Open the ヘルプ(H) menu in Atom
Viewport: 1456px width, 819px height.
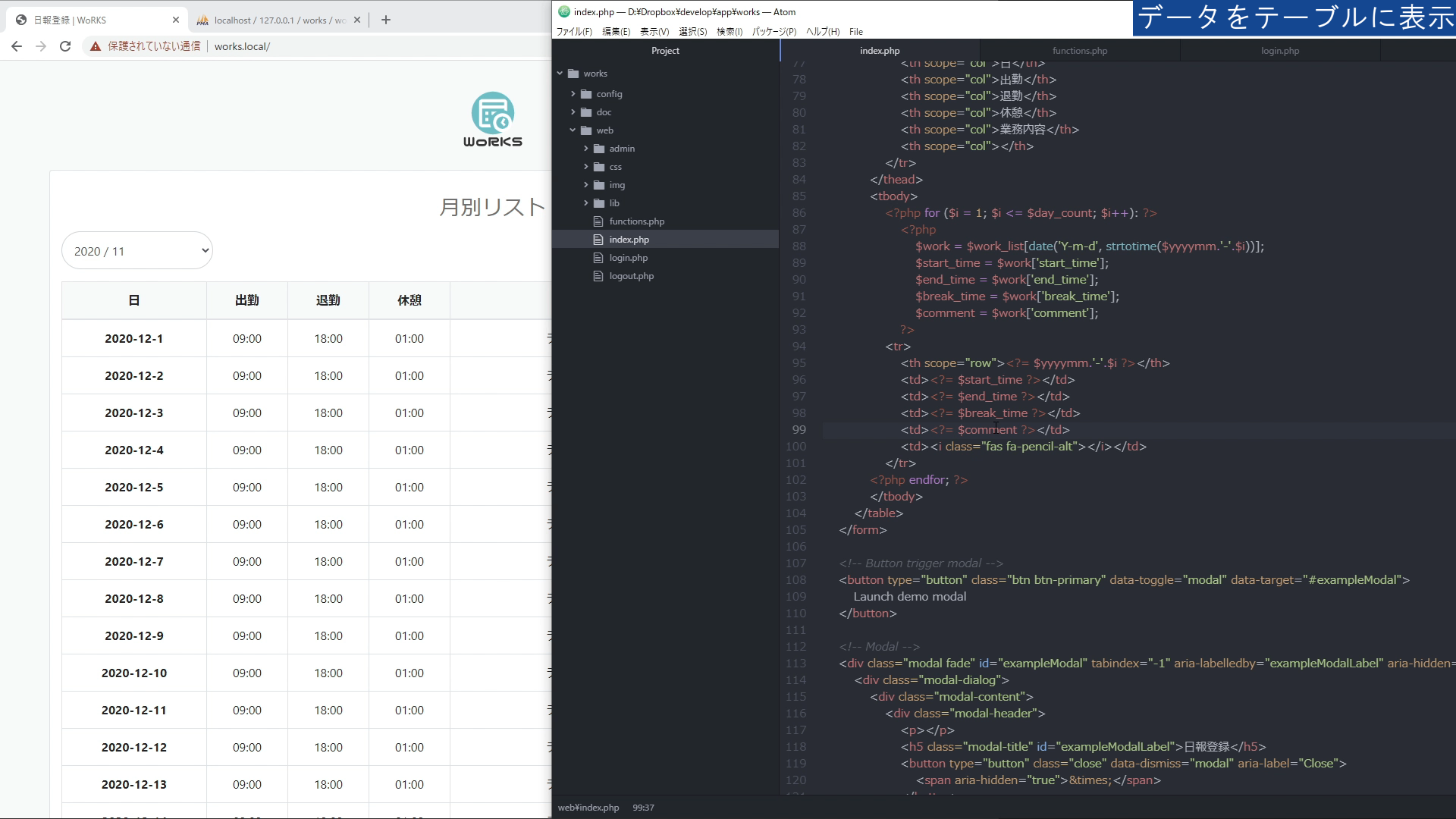823,32
